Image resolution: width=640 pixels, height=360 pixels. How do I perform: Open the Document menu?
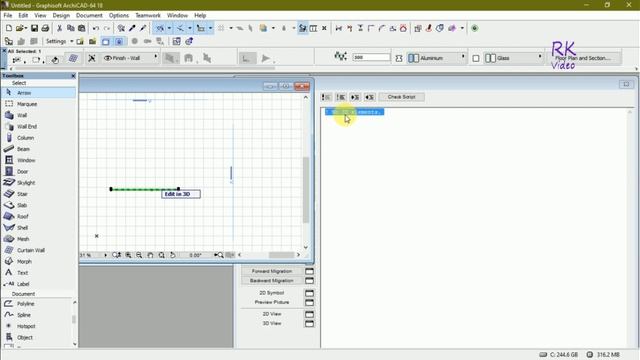click(89, 16)
